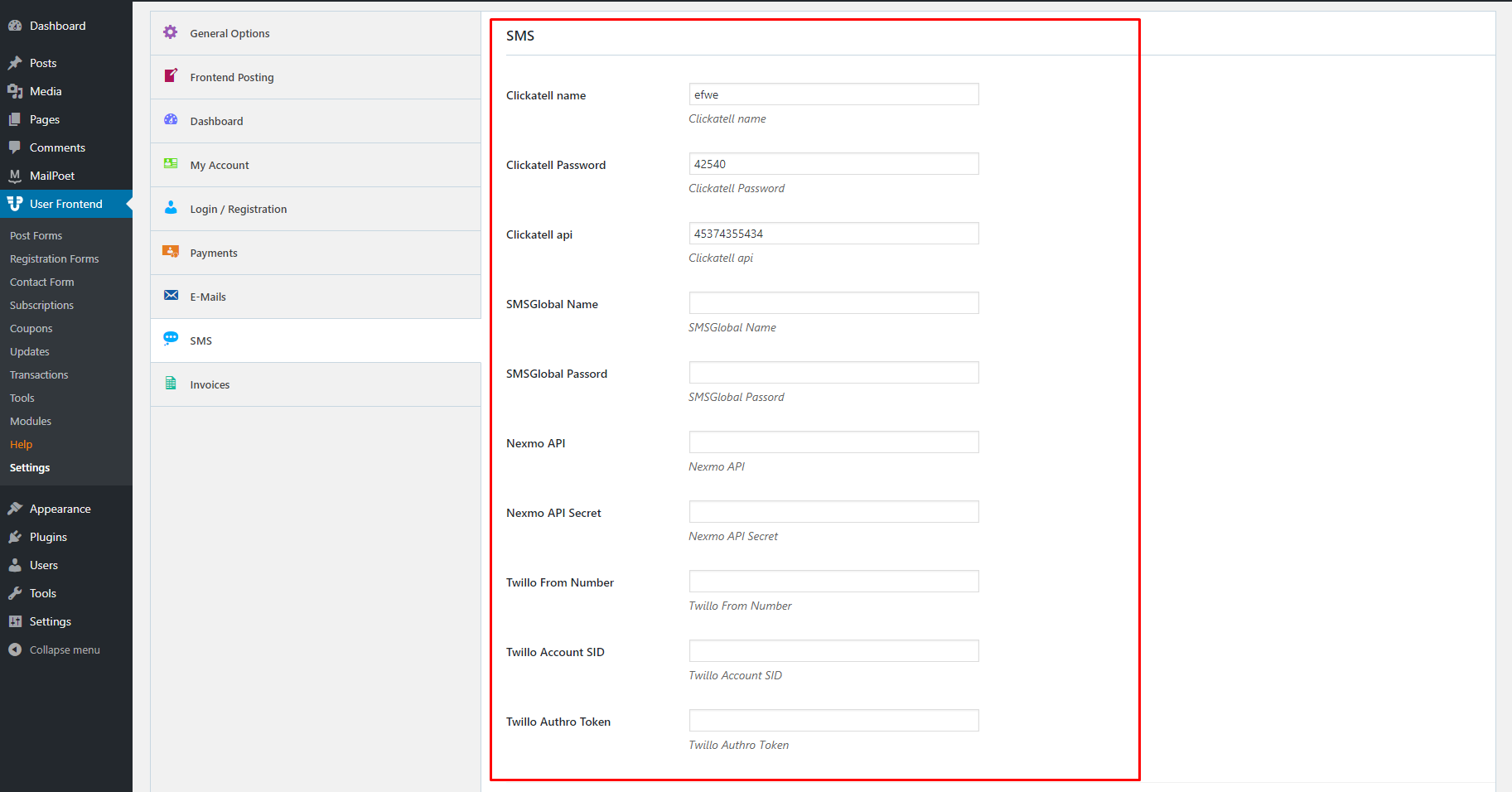Collapse the admin menu
The height and width of the screenshot is (792, 1512).
66,650
